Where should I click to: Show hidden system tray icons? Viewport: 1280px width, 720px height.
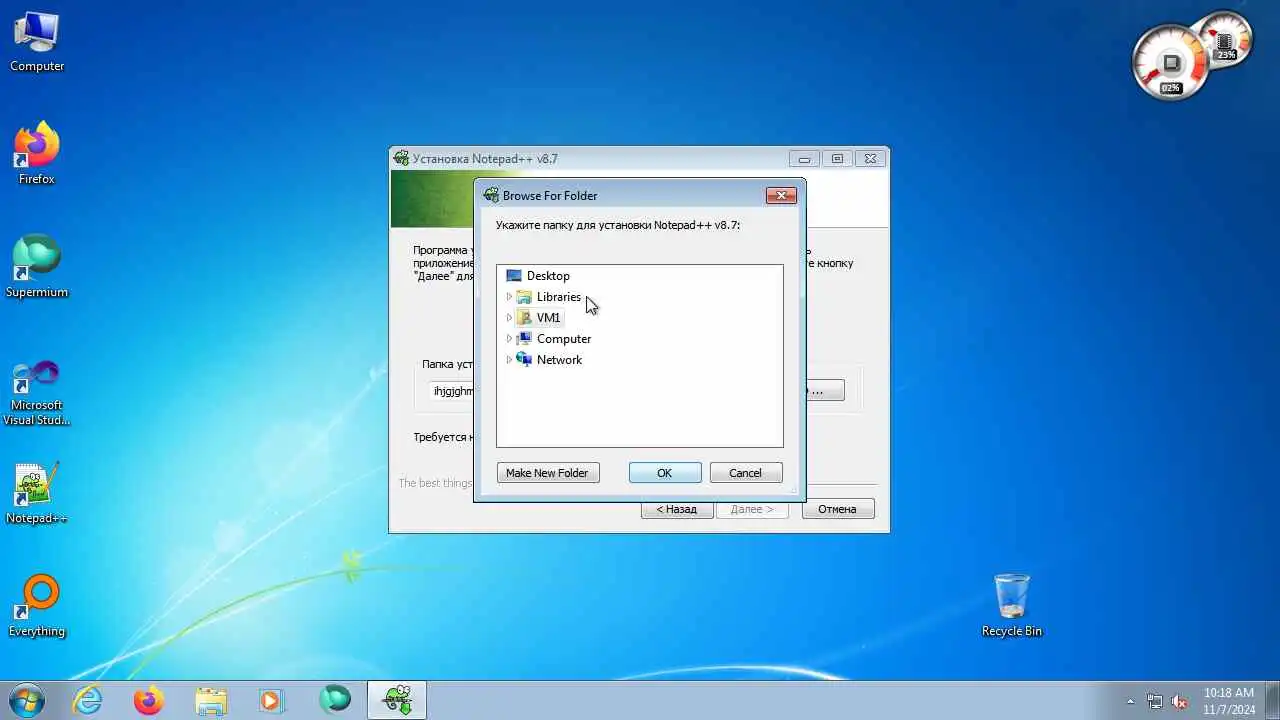pyautogui.click(x=1131, y=701)
